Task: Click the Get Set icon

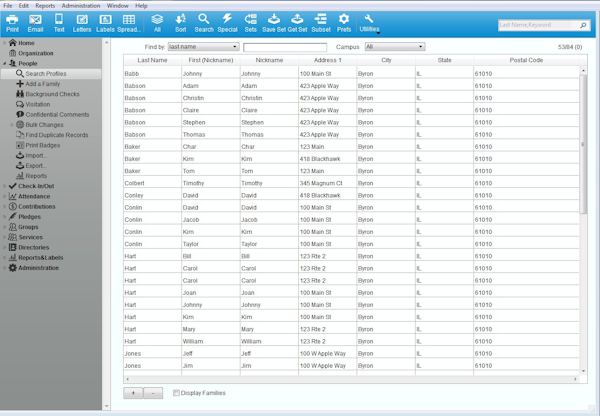Action: [x=297, y=23]
